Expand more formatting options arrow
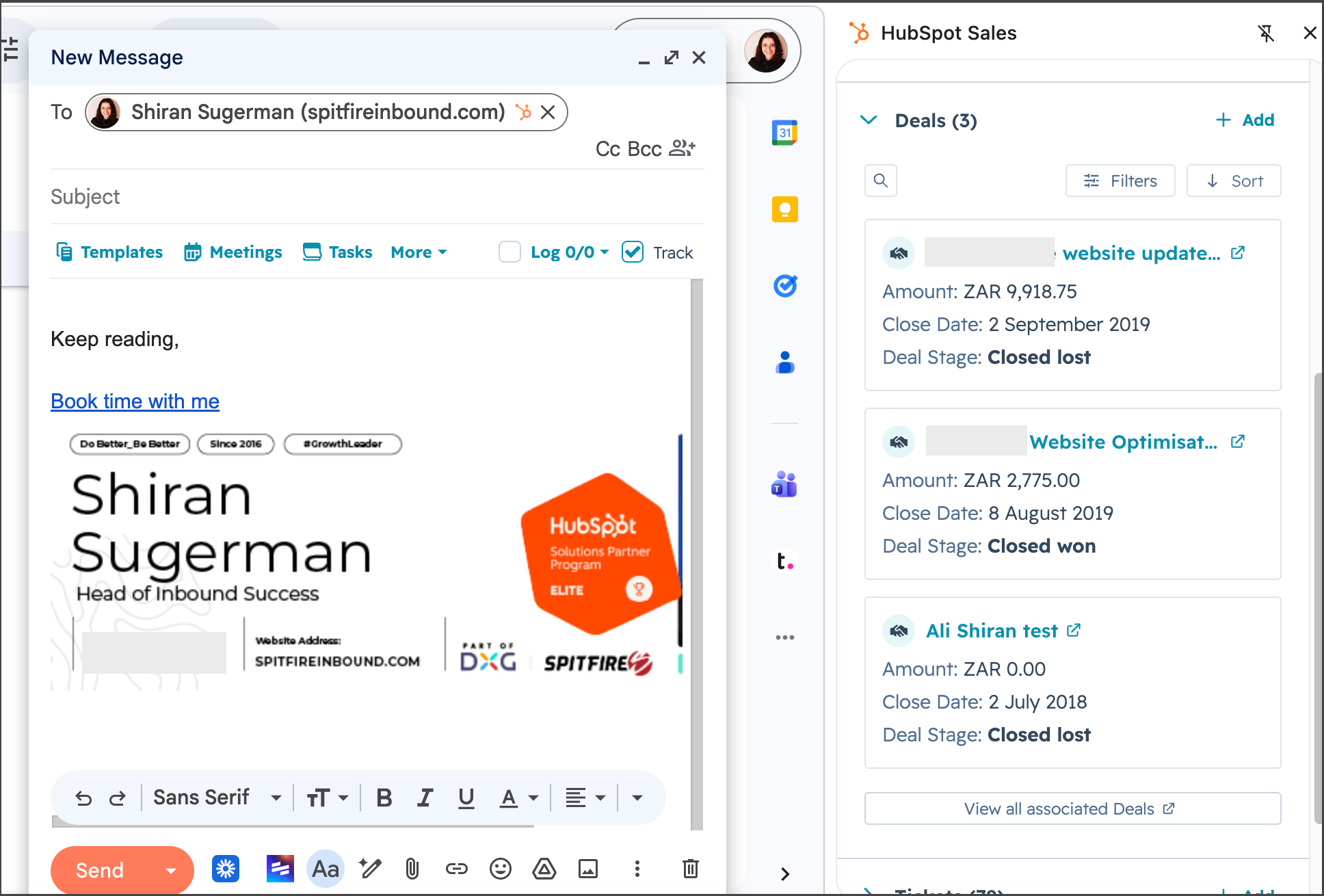This screenshot has height=896, width=1324. coord(637,798)
